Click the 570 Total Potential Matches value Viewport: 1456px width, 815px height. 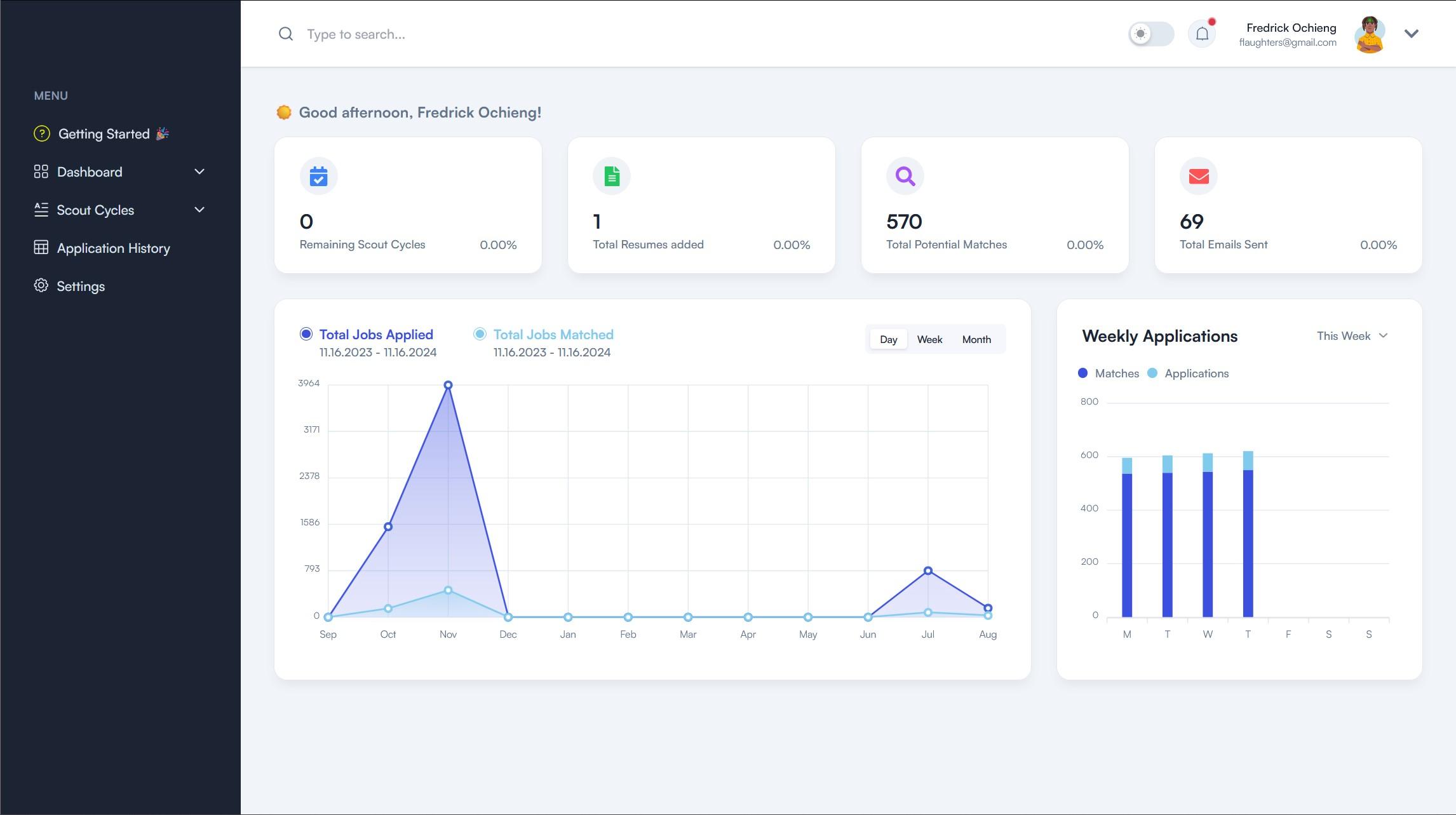(x=904, y=222)
